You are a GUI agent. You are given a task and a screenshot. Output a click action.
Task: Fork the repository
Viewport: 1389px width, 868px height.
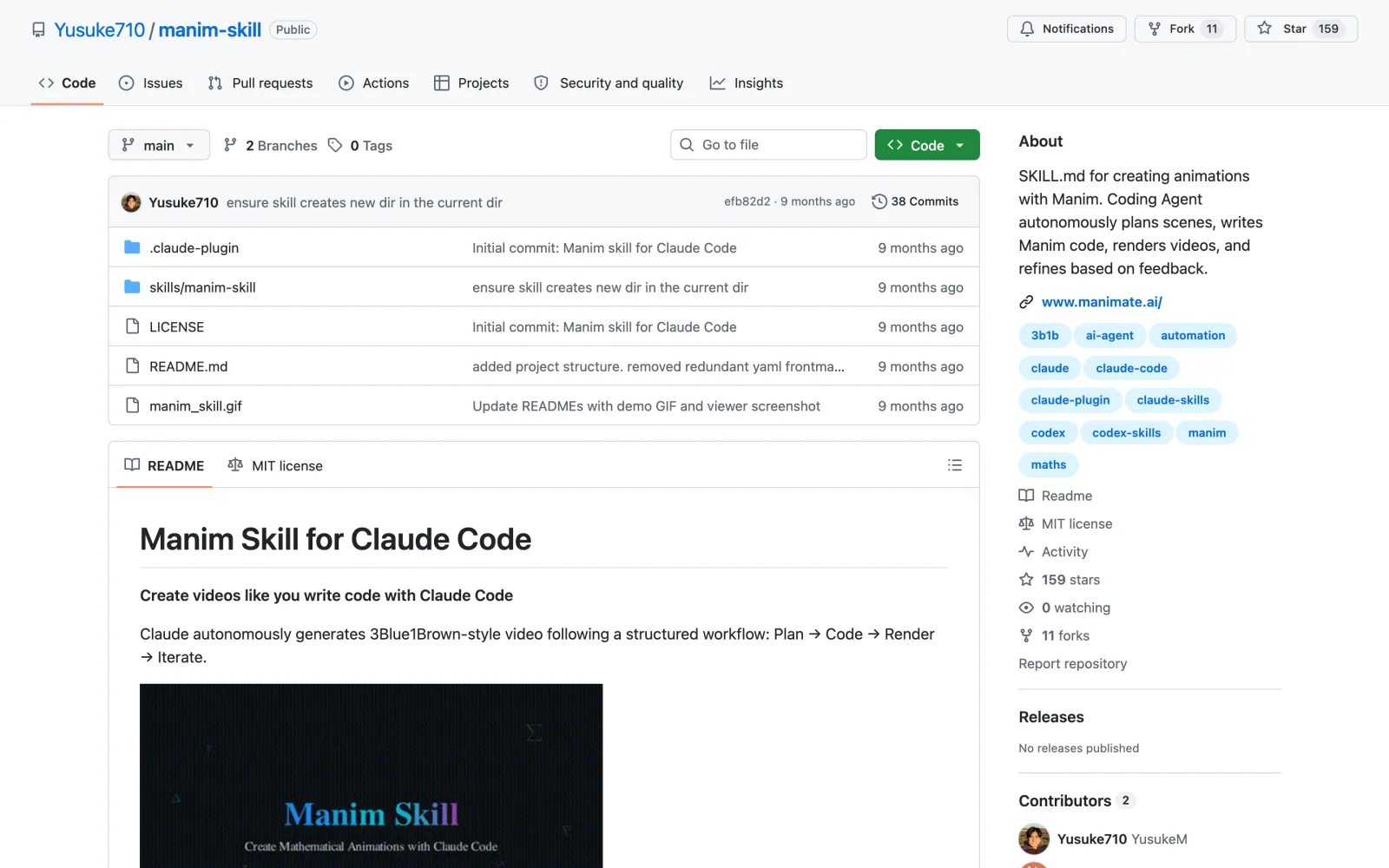coord(1185,29)
